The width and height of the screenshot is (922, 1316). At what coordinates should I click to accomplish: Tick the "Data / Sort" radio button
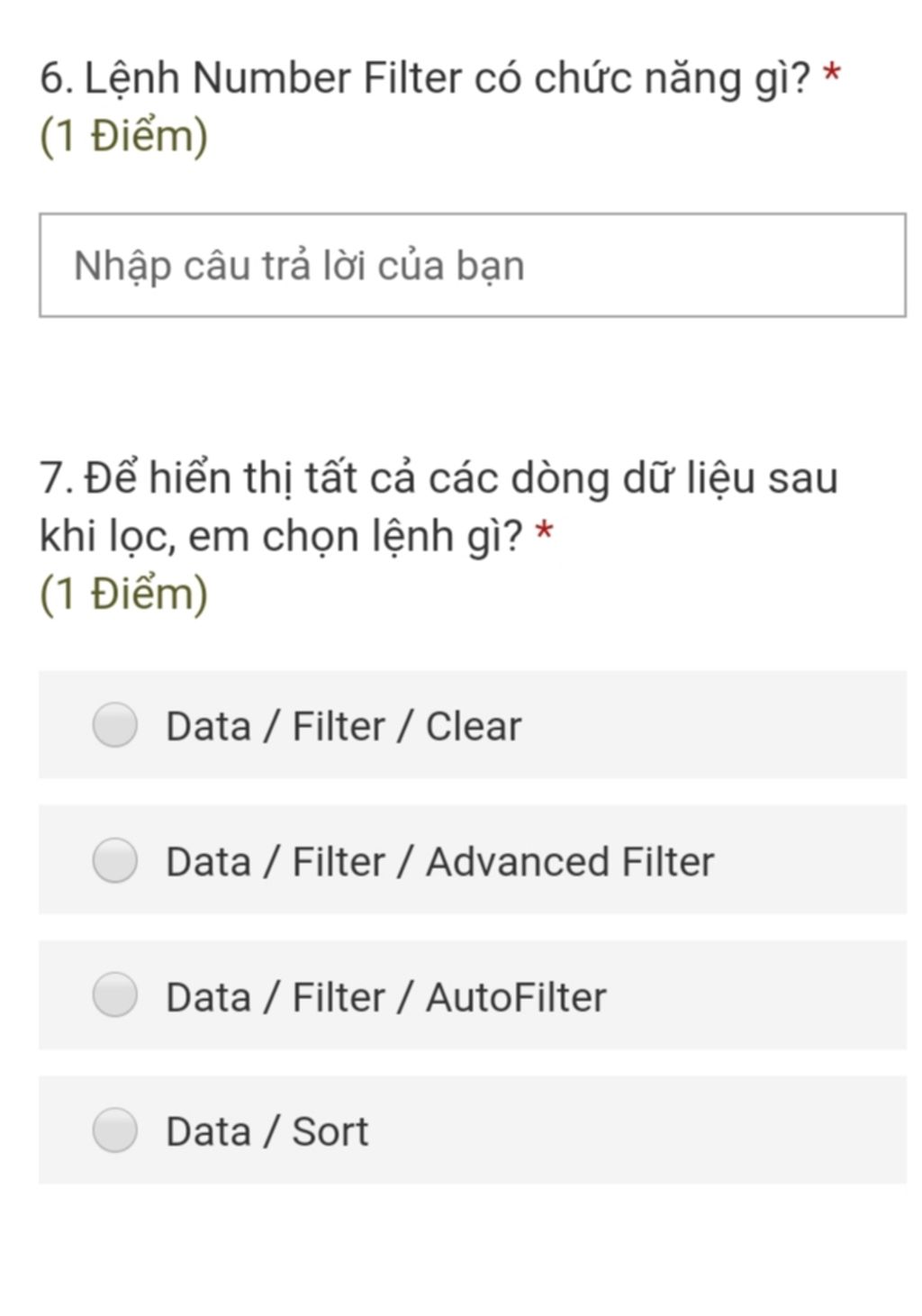115,1130
